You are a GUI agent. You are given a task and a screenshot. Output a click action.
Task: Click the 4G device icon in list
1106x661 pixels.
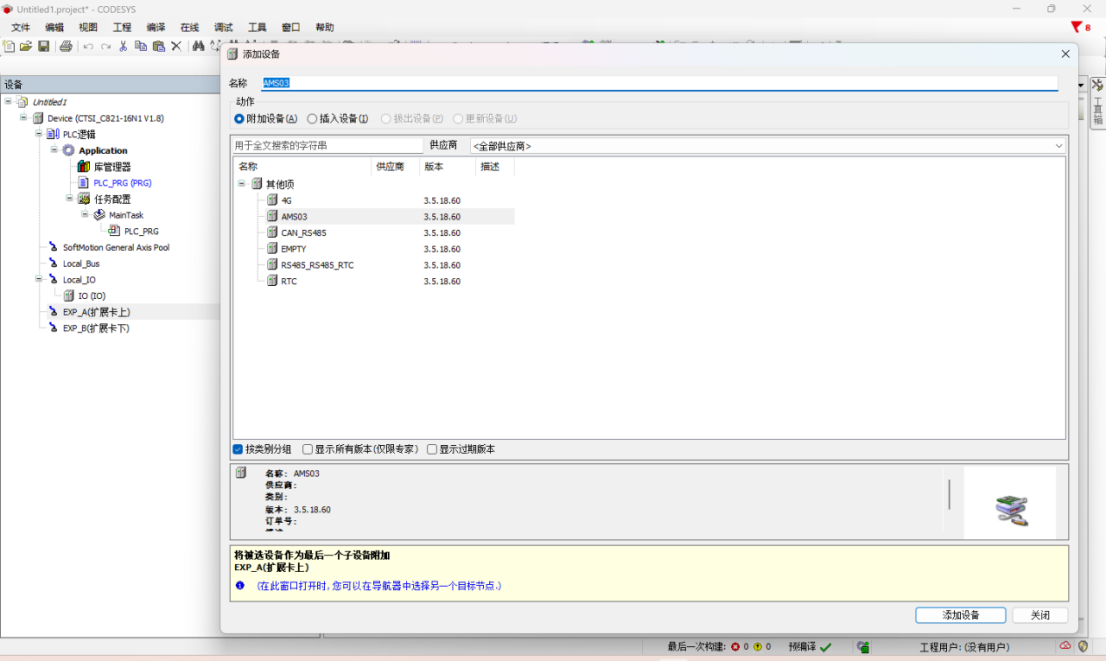pos(272,200)
